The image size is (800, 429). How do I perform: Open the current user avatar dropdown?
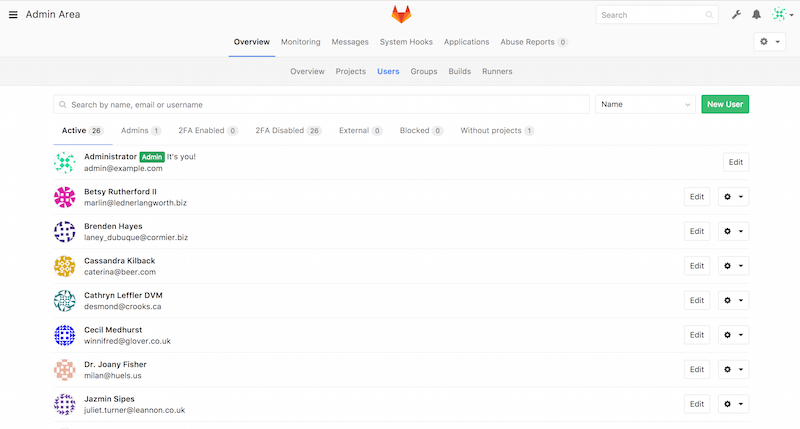click(x=781, y=15)
